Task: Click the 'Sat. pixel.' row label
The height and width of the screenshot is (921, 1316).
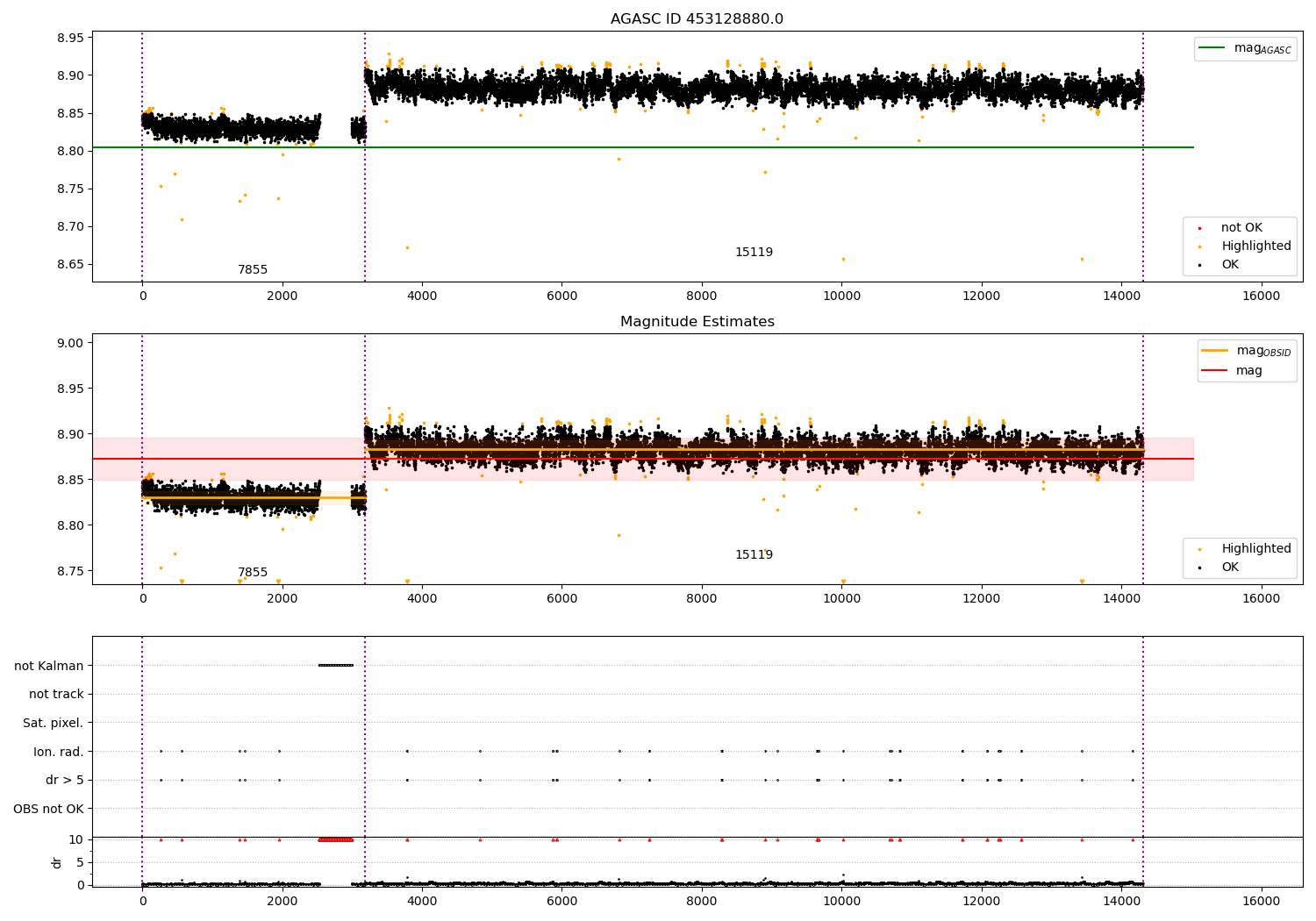Action: click(54, 723)
